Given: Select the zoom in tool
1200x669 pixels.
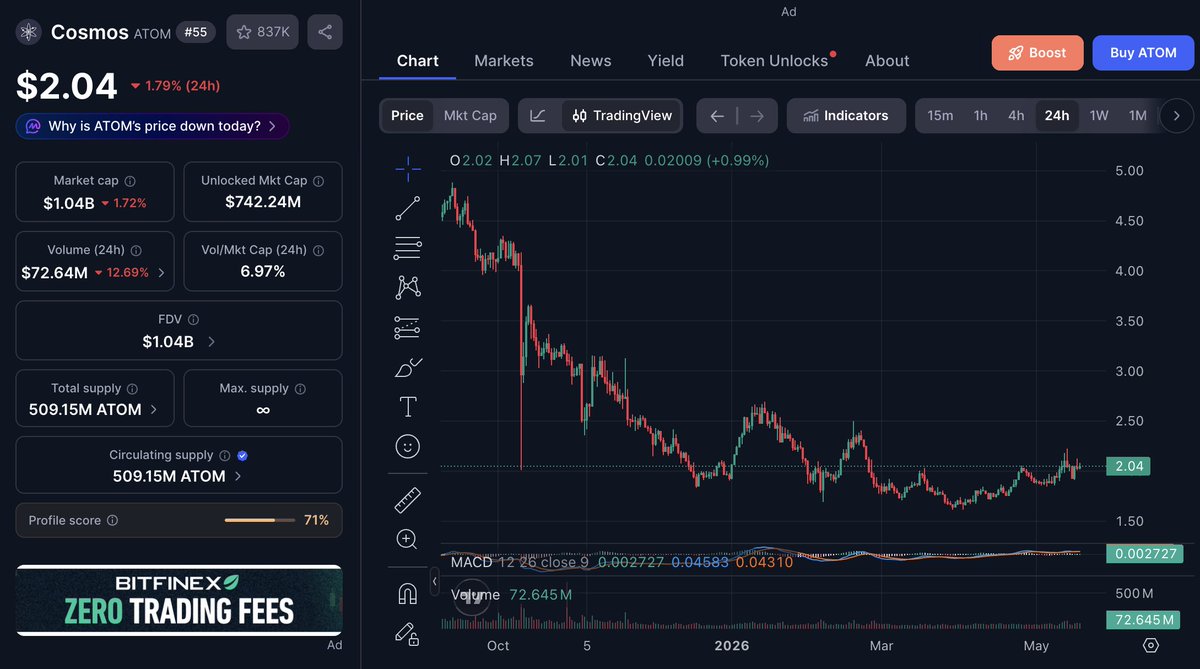Looking at the screenshot, I should [x=407, y=539].
